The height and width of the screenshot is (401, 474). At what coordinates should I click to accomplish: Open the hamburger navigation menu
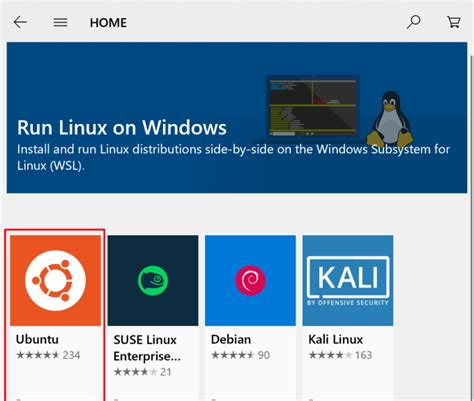(60, 23)
